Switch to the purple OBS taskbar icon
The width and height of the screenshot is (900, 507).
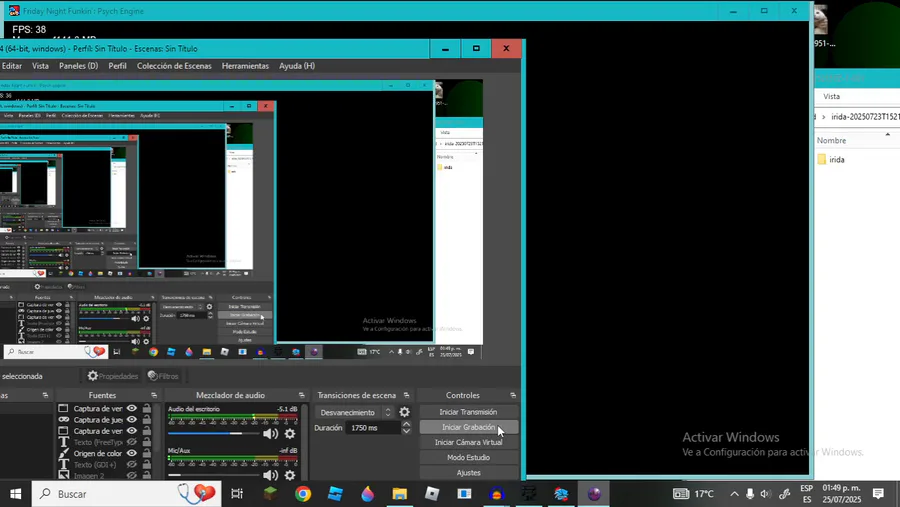click(593, 494)
